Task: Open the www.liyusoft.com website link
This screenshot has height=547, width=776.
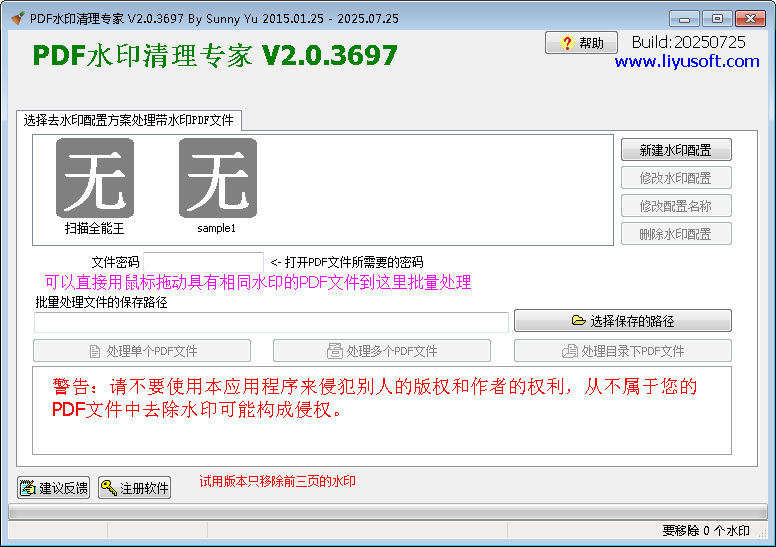Action: pyautogui.click(x=687, y=61)
